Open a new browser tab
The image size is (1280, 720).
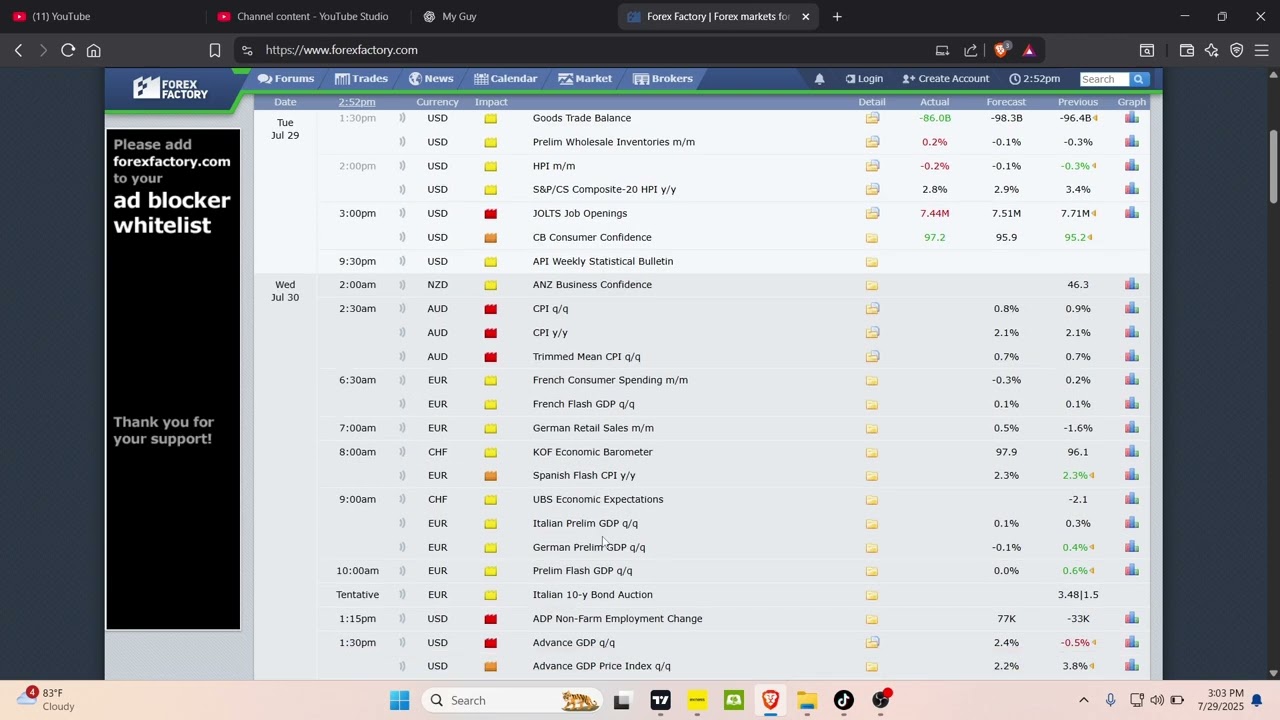[x=837, y=16]
